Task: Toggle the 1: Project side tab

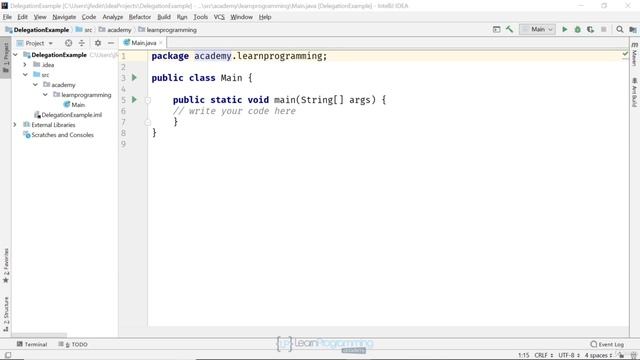Action: pos(6,58)
